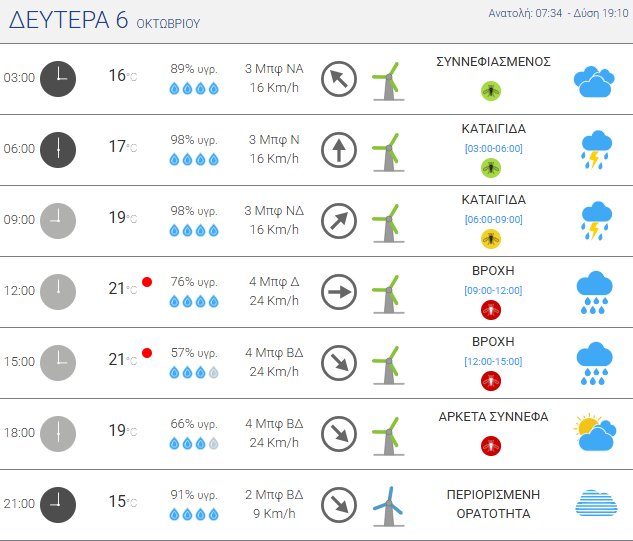Click the humidity droplets at 15:00

point(194,372)
